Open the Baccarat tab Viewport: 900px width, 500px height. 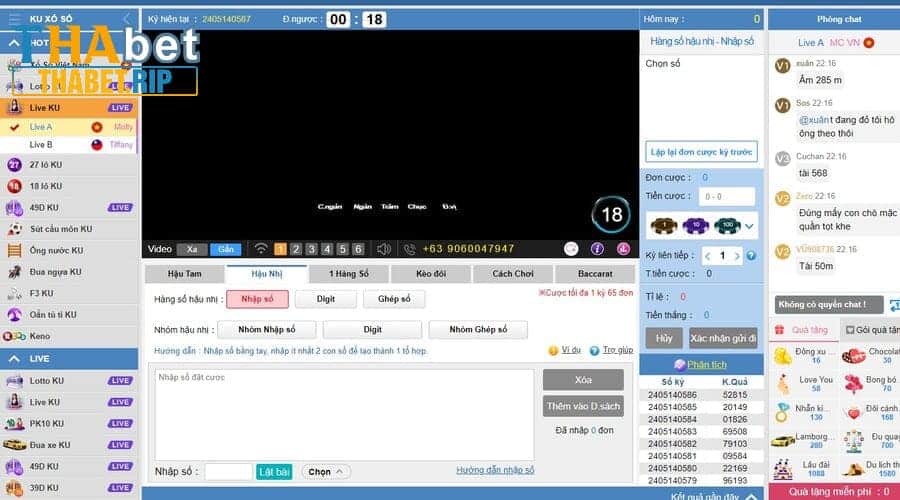click(596, 274)
